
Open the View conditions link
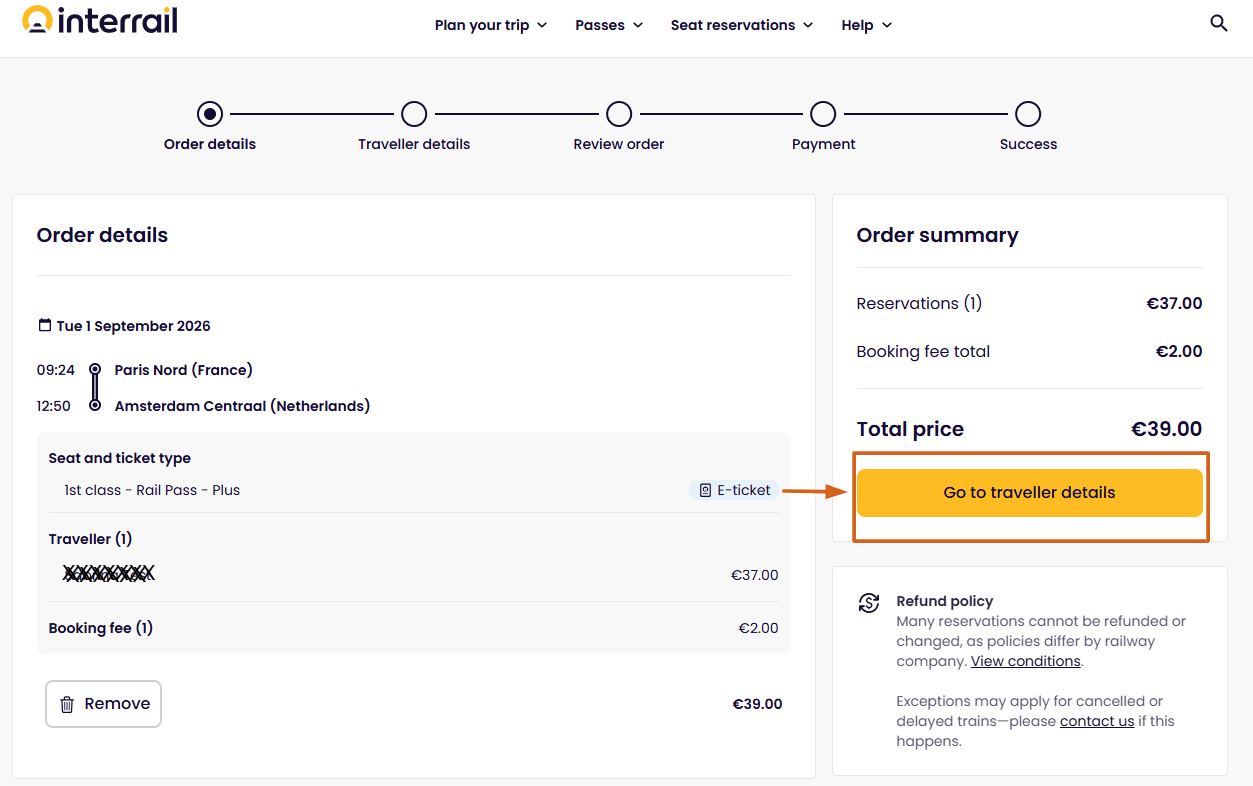coord(1025,661)
